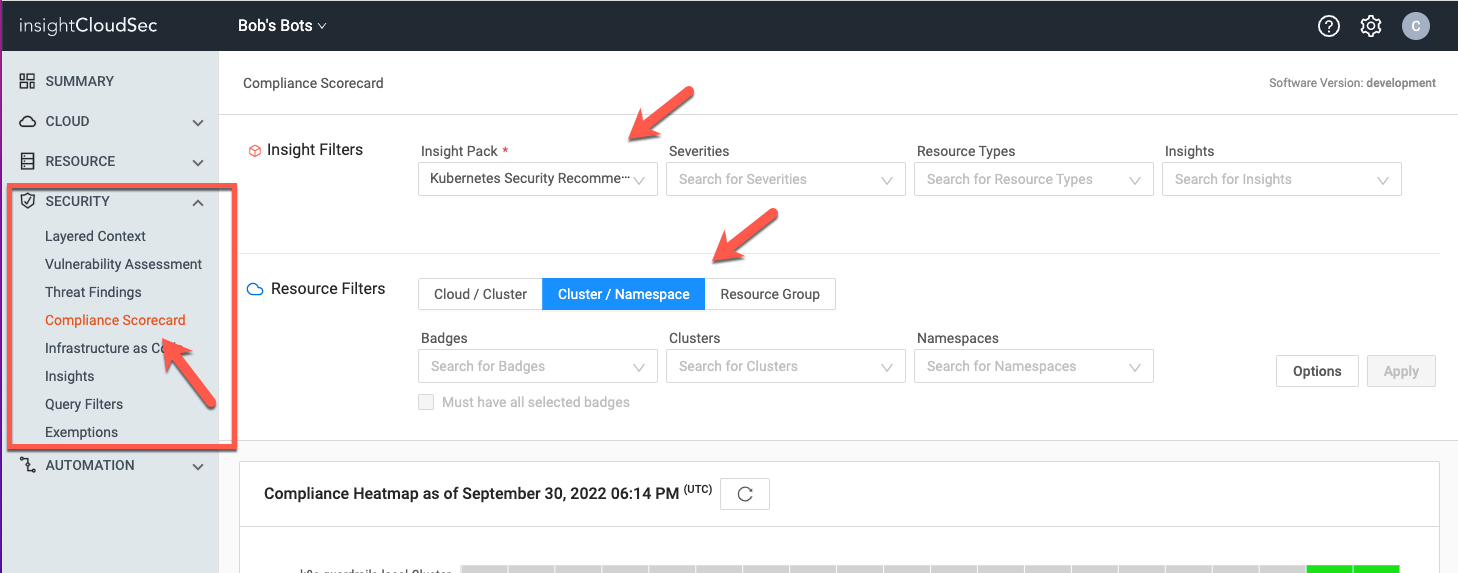
Task: Expand the Cloud sidebar section
Action: point(198,122)
